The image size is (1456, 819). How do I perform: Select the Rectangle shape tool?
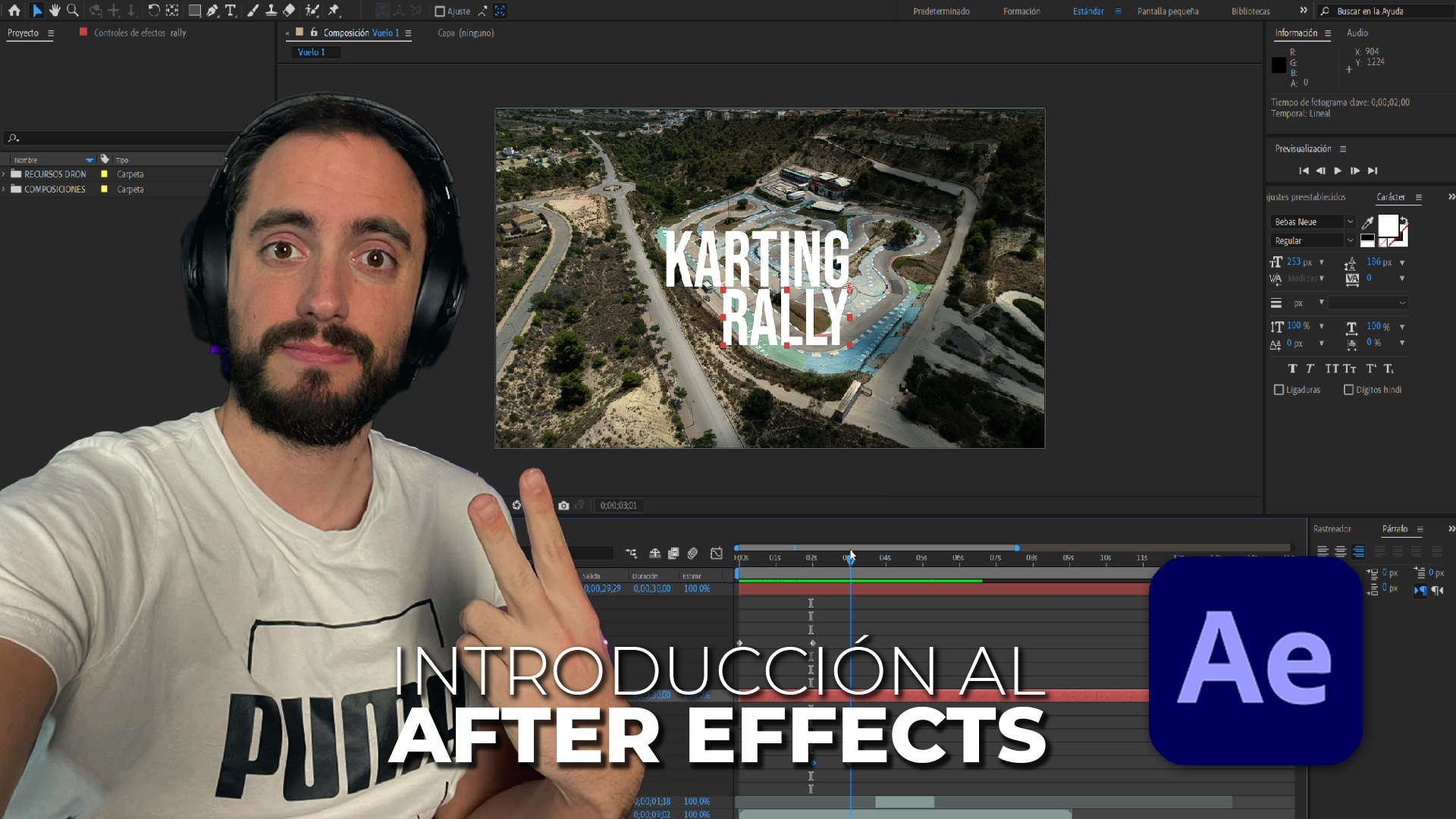tap(194, 11)
